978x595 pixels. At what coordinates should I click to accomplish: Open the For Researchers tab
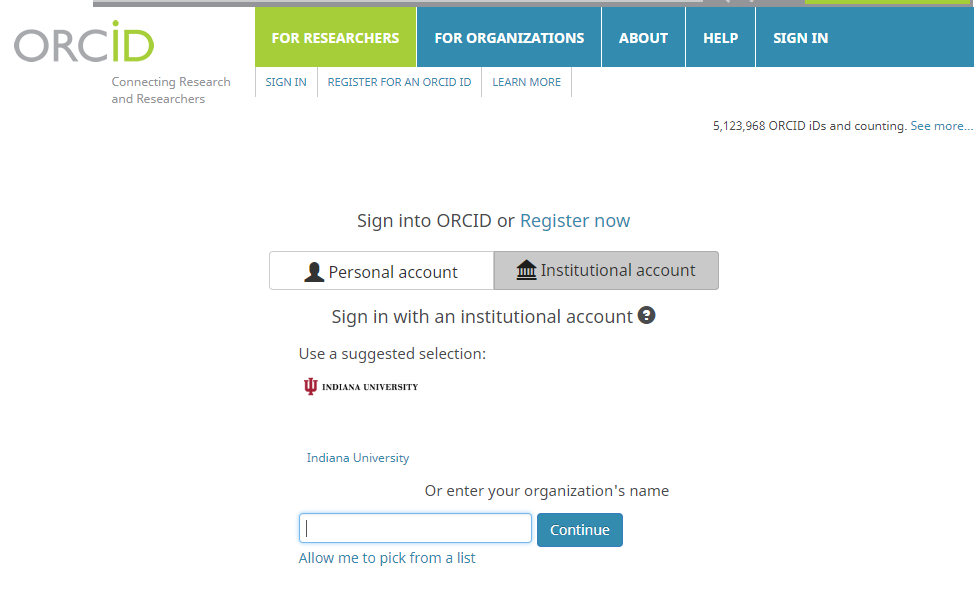coord(335,38)
